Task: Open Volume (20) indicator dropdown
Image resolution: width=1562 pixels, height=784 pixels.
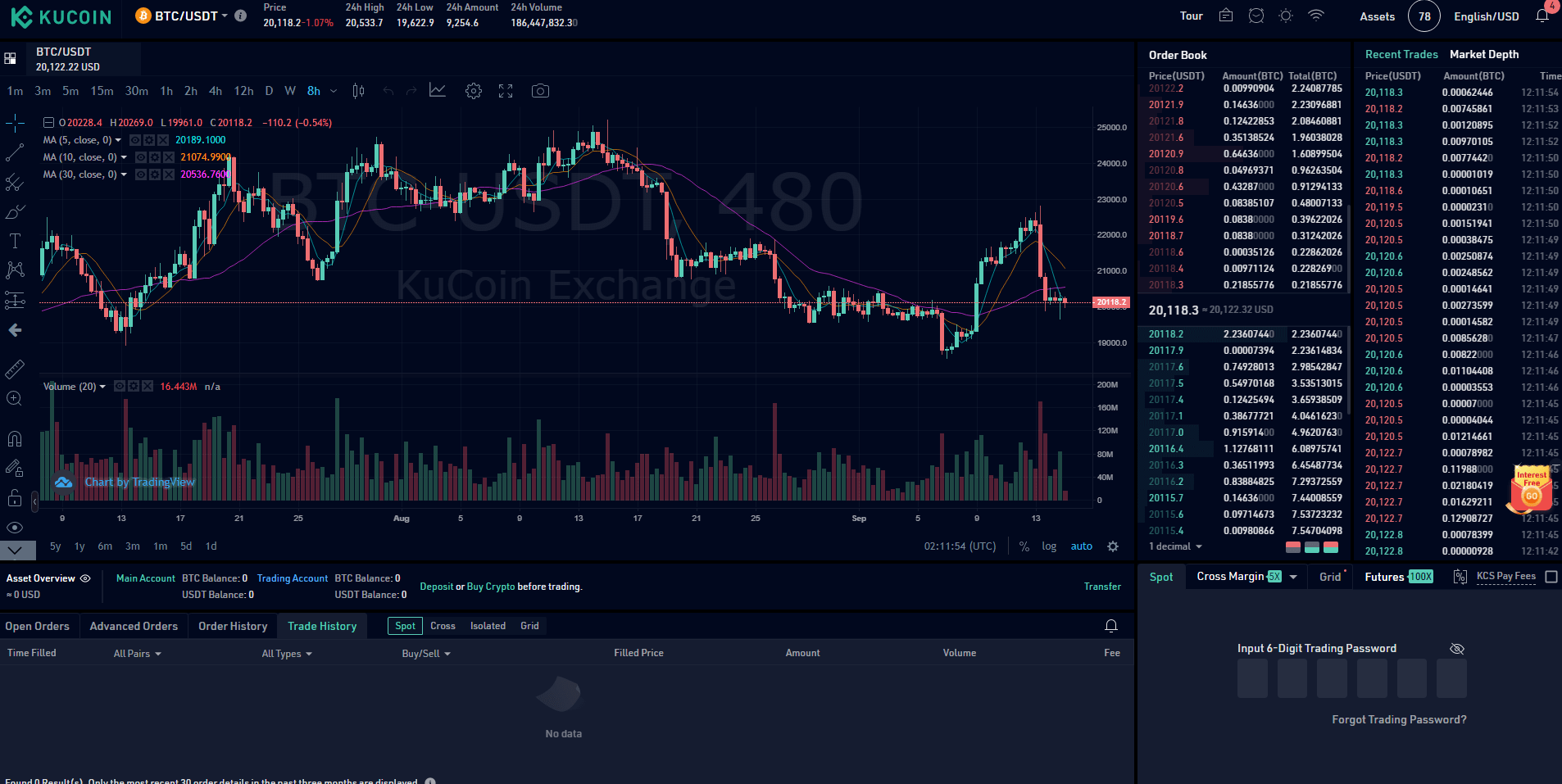Action: click(x=102, y=387)
